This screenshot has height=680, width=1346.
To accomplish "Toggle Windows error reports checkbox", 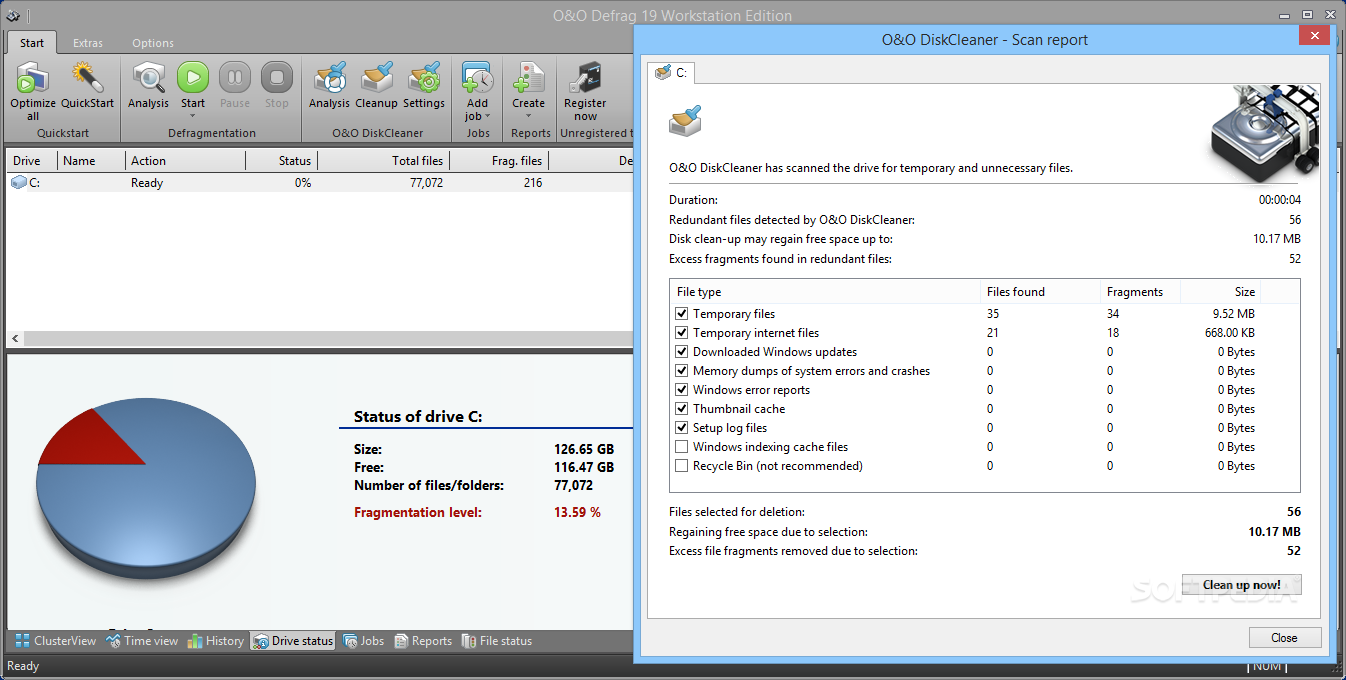I will [682, 390].
